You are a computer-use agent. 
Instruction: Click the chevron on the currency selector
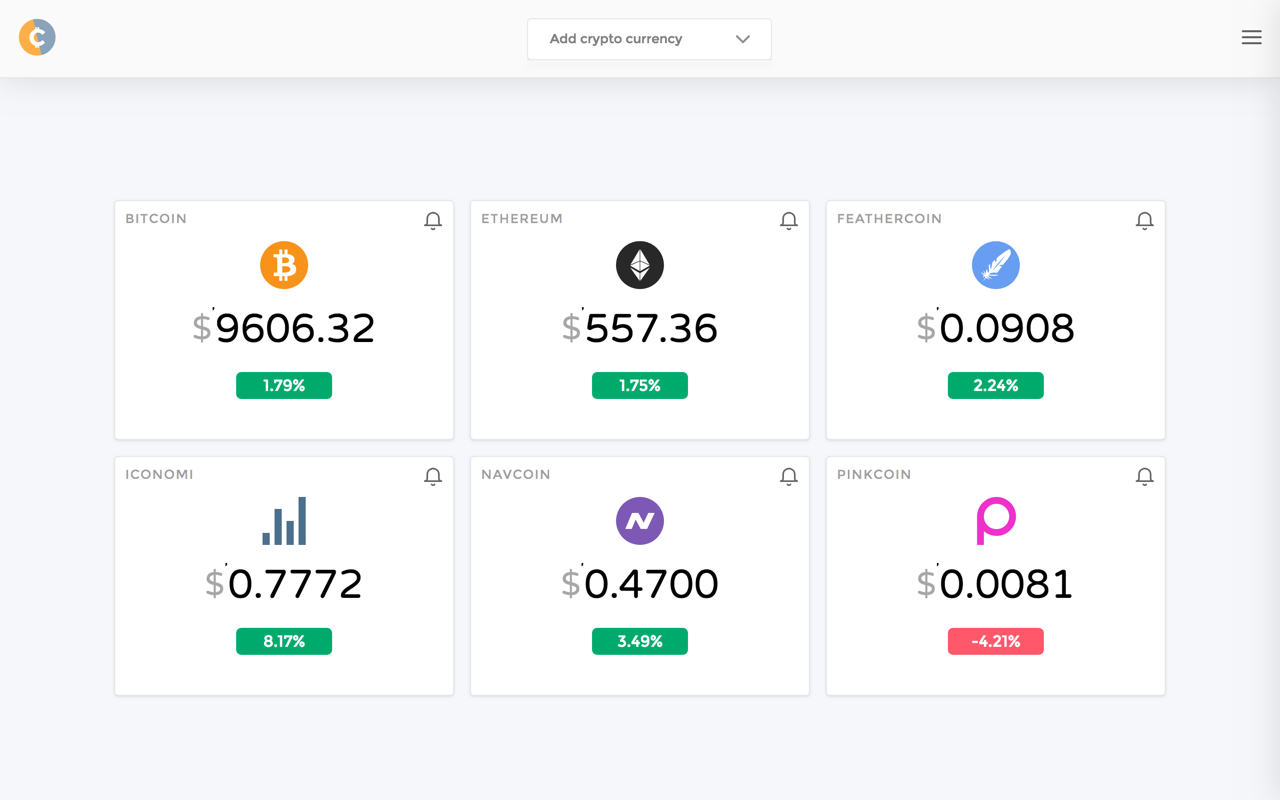click(x=742, y=39)
